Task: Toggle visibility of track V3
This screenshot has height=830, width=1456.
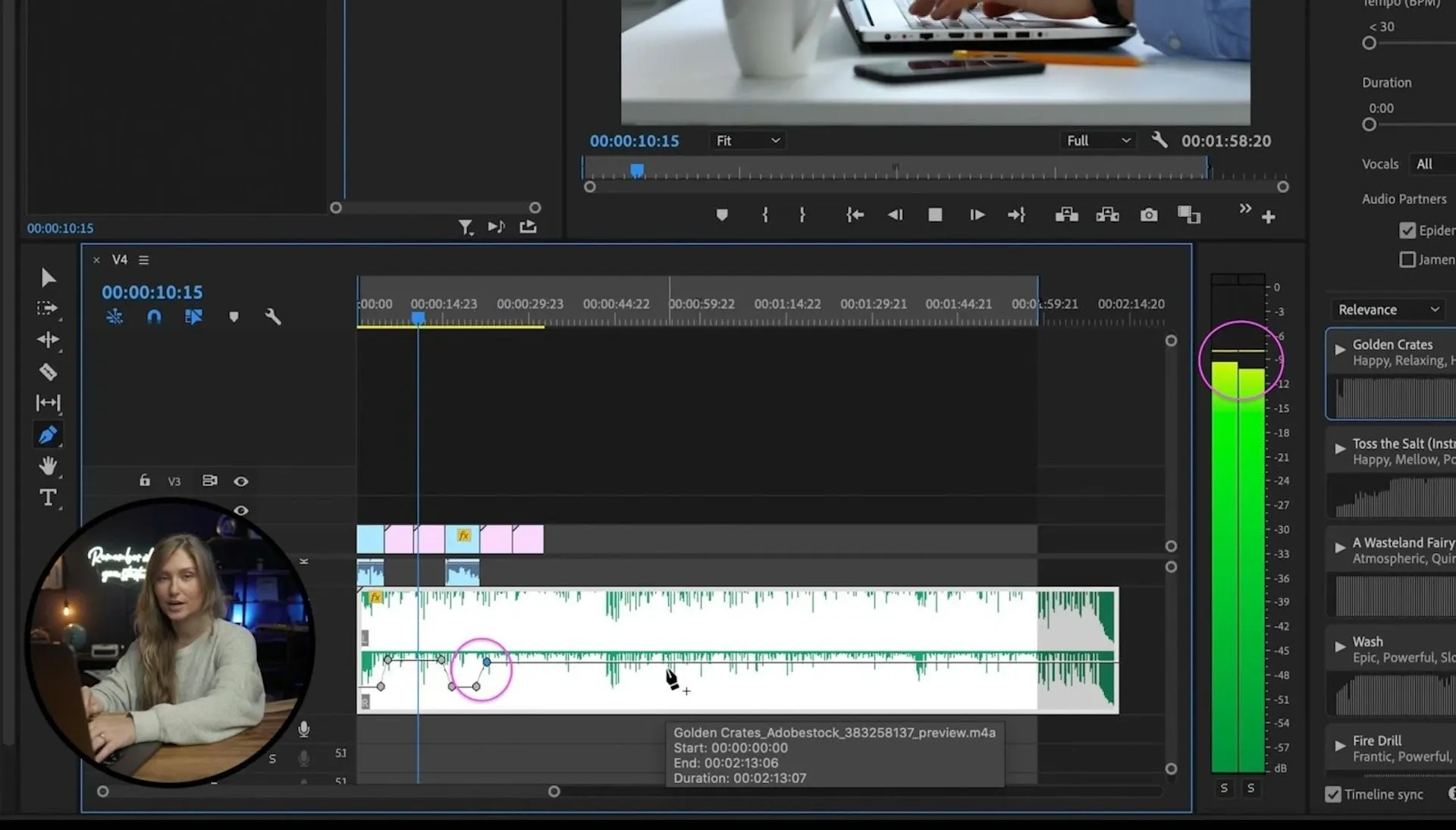Action: (241, 480)
